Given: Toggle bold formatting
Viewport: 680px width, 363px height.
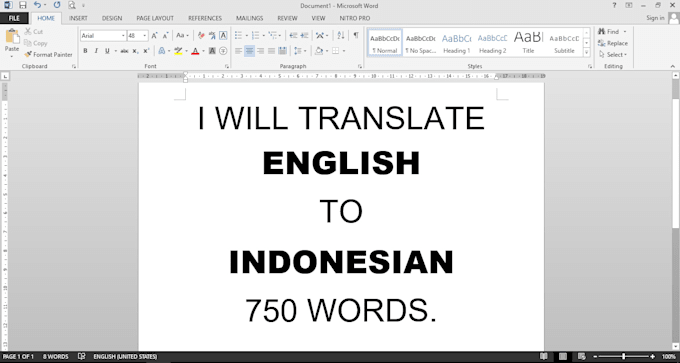Looking at the screenshot, I should click(85, 51).
